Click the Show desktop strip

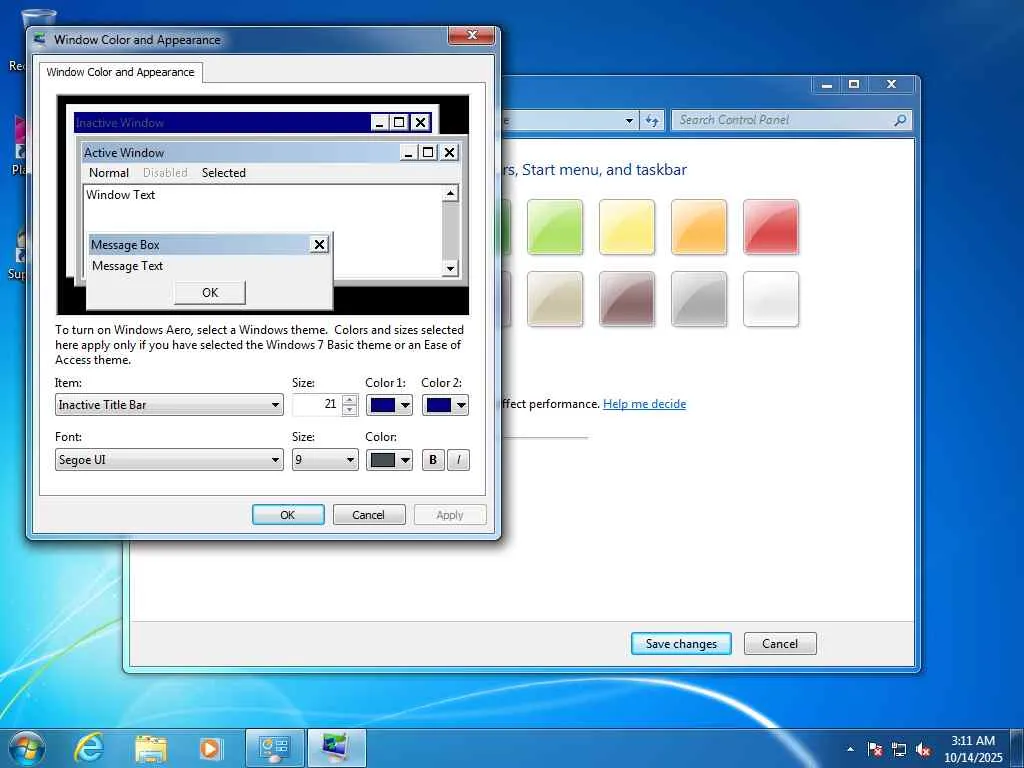pos(1017,748)
